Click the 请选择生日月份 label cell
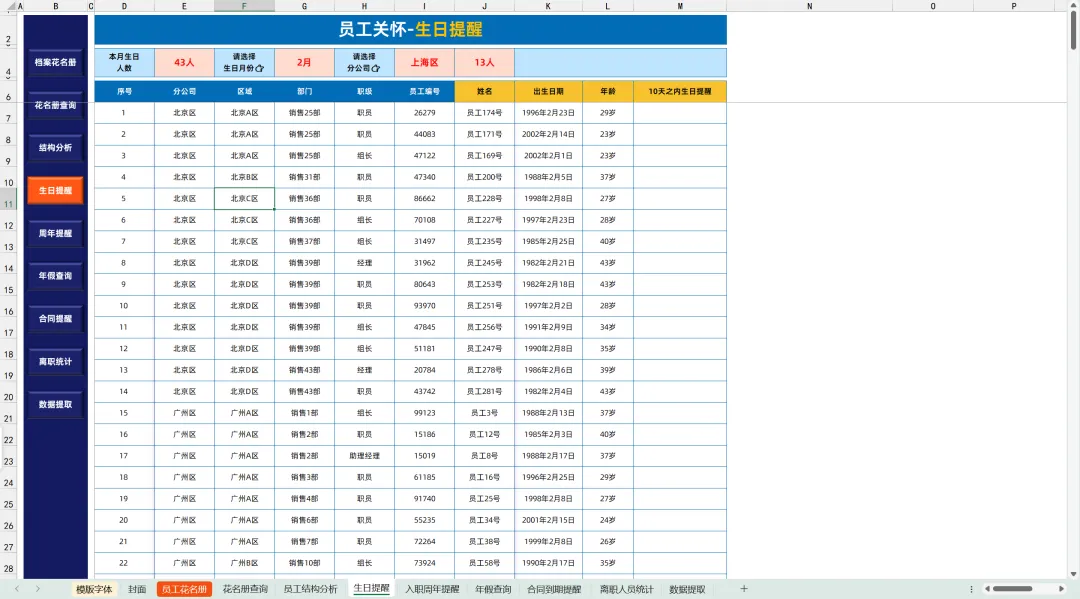This screenshot has height=599, width=1080. click(244, 62)
